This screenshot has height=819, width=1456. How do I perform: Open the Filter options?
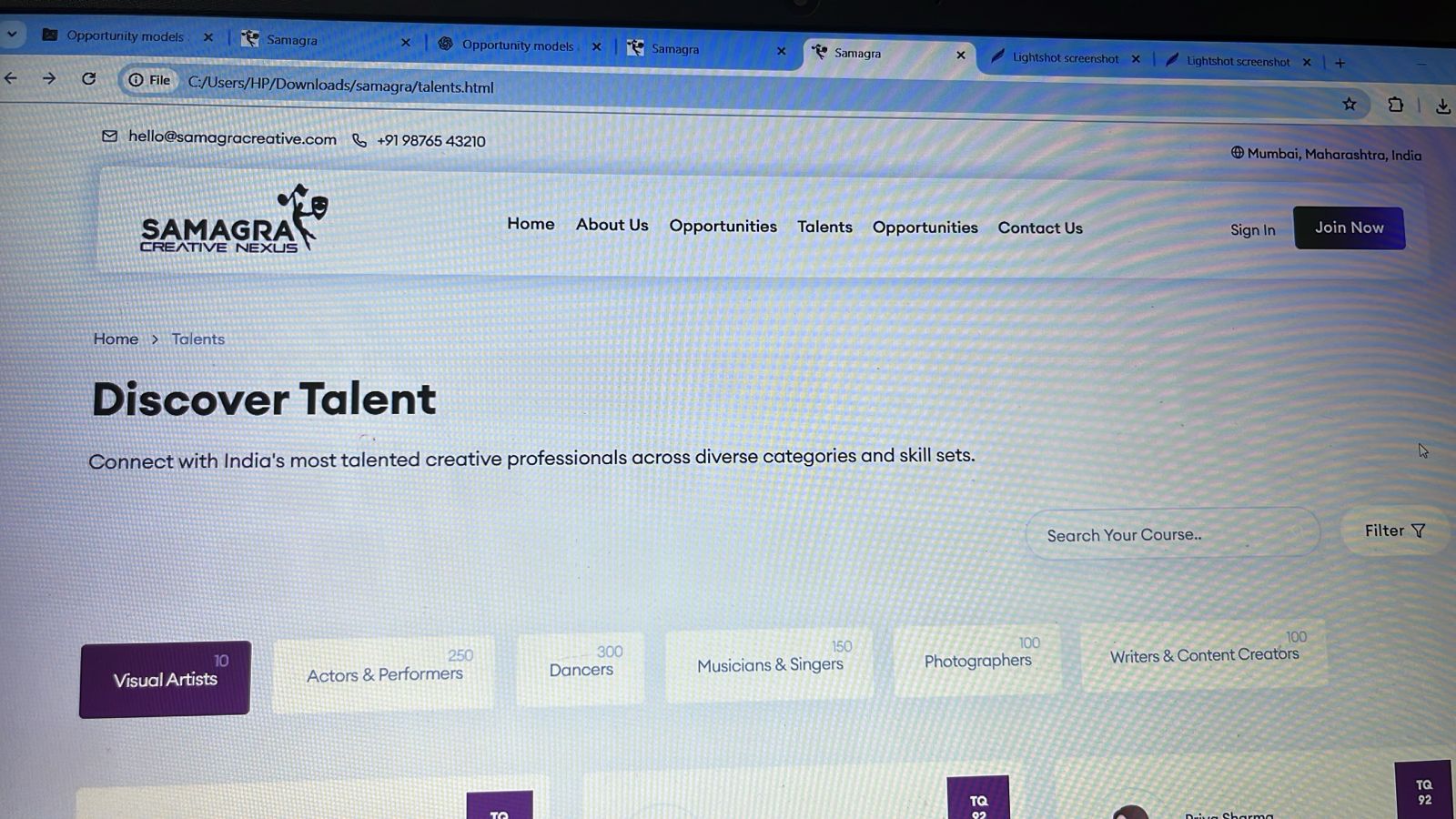pyautogui.click(x=1394, y=531)
